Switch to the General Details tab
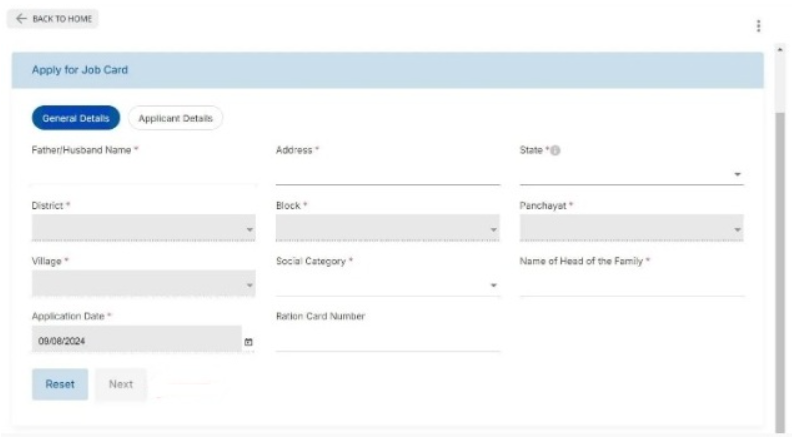The height and width of the screenshot is (442, 792). [76, 118]
